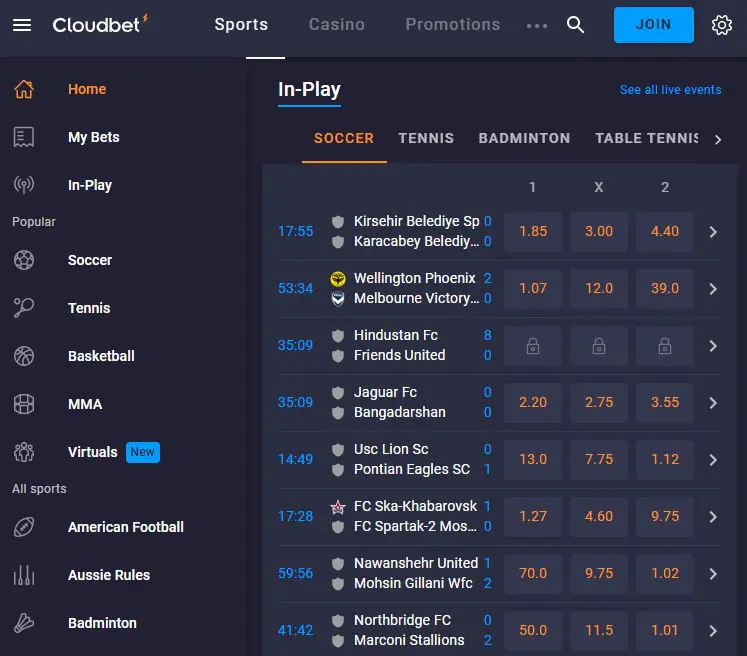The width and height of the screenshot is (747, 656).
Task: Switch to the Sports top tab
Action: pos(241,24)
